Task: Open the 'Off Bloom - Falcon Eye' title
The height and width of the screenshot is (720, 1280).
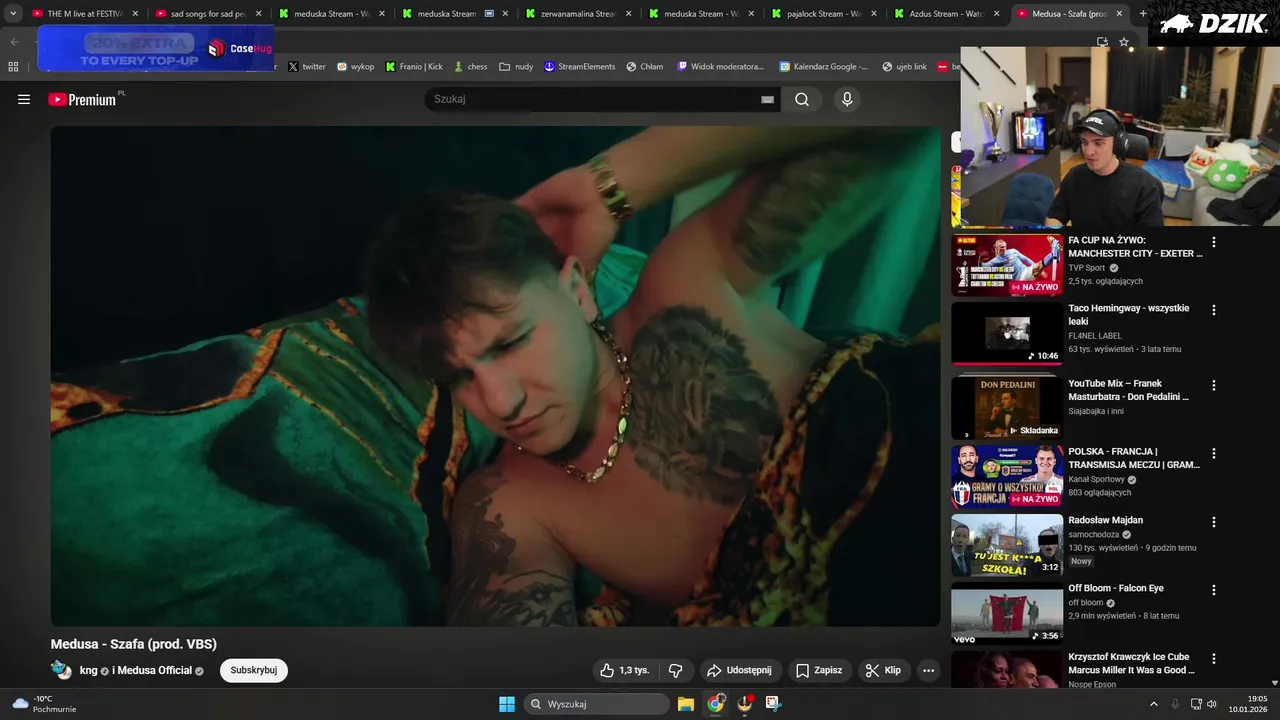Action: (x=1116, y=588)
